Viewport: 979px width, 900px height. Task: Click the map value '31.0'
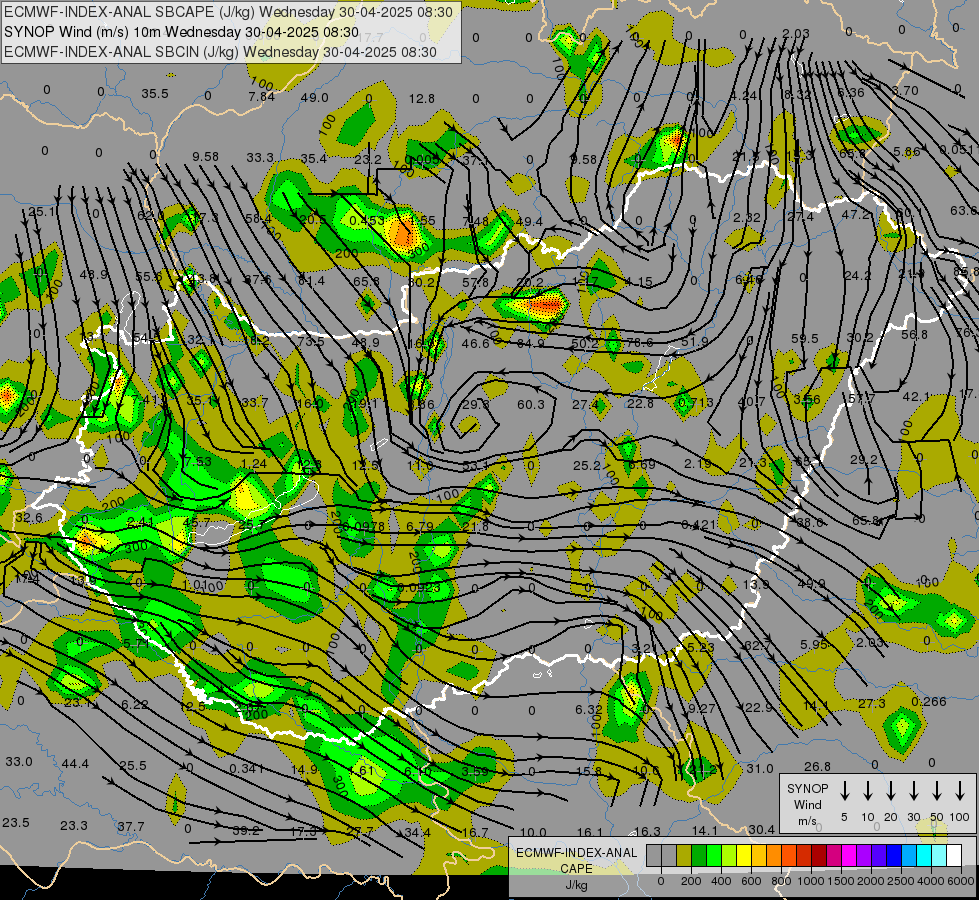[760, 768]
